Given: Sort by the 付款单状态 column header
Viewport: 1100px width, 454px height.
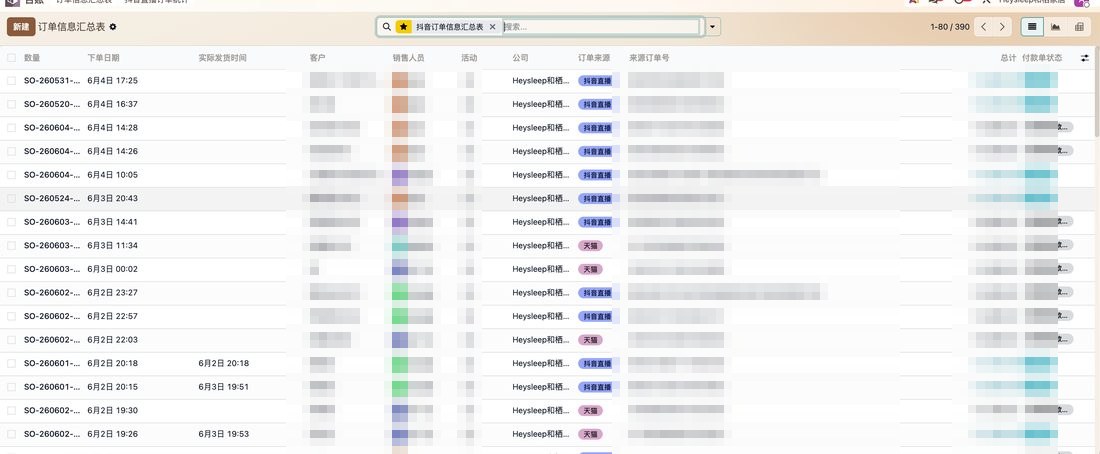Looking at the screenshot, I should [x=1042, y=58].
